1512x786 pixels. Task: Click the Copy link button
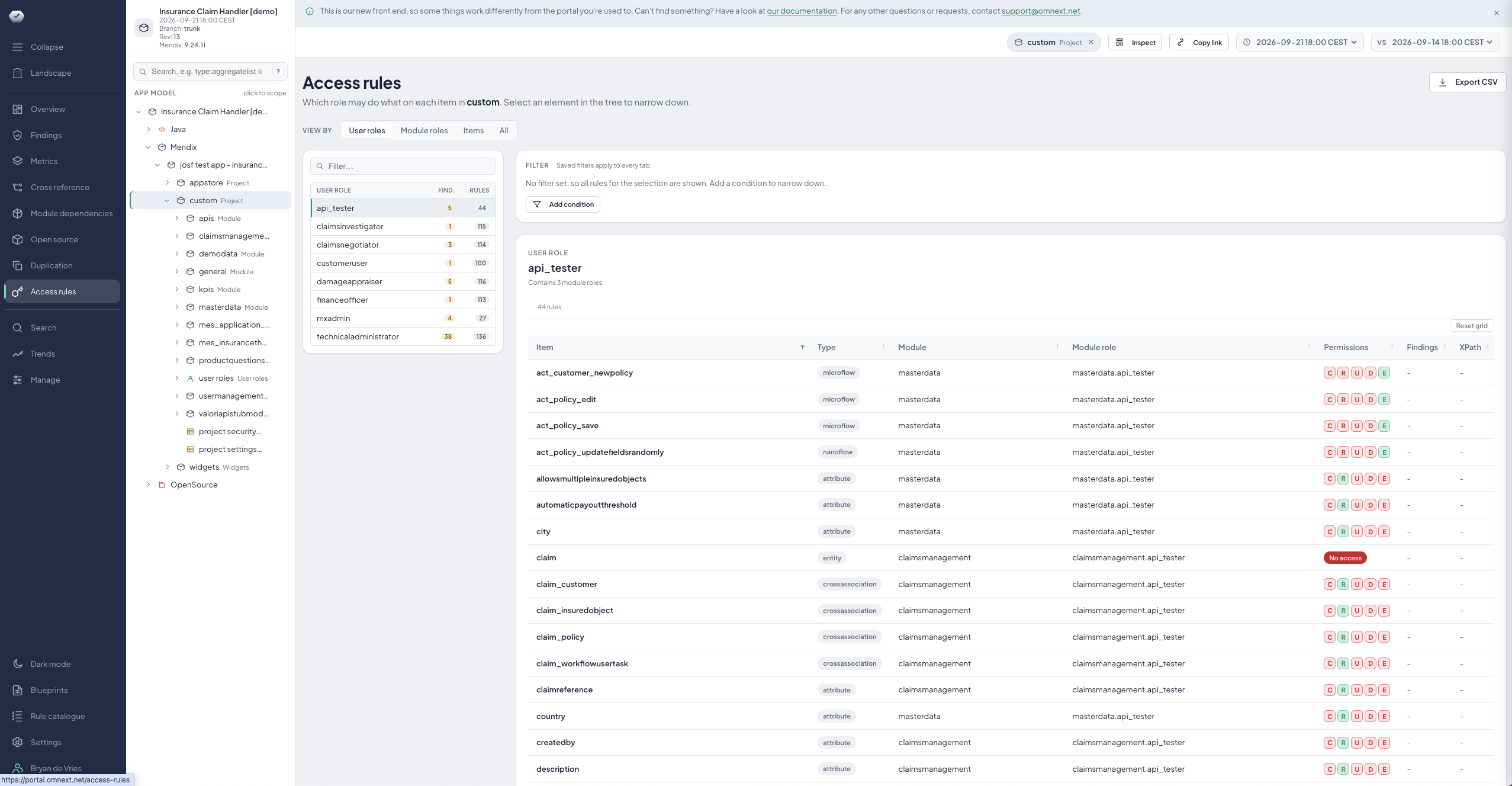tap(1199, 42)
